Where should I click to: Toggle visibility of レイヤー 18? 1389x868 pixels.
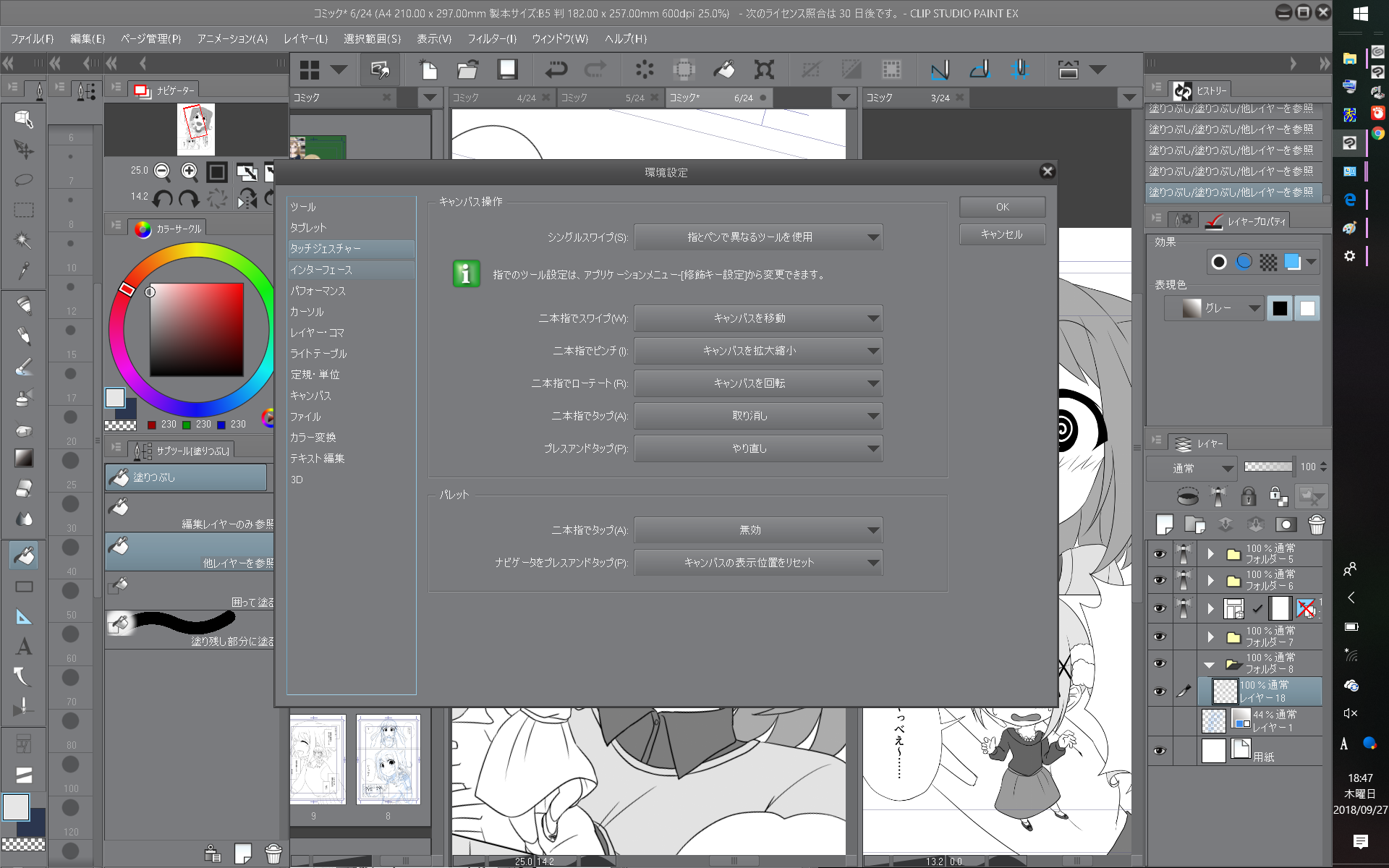click(x=1160, y=692)
